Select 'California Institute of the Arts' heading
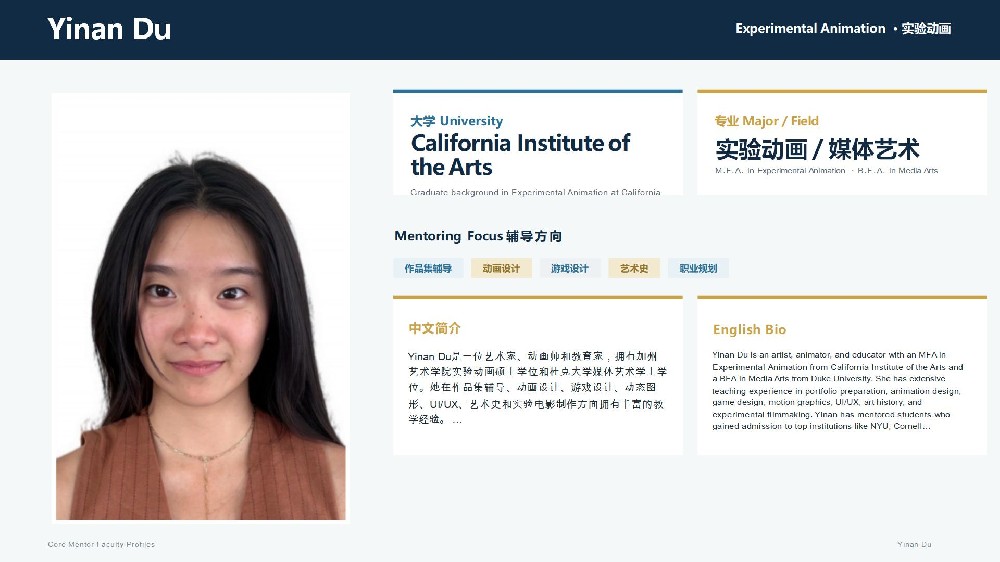This screenshot has width=1000, height=562. [520, 154]
